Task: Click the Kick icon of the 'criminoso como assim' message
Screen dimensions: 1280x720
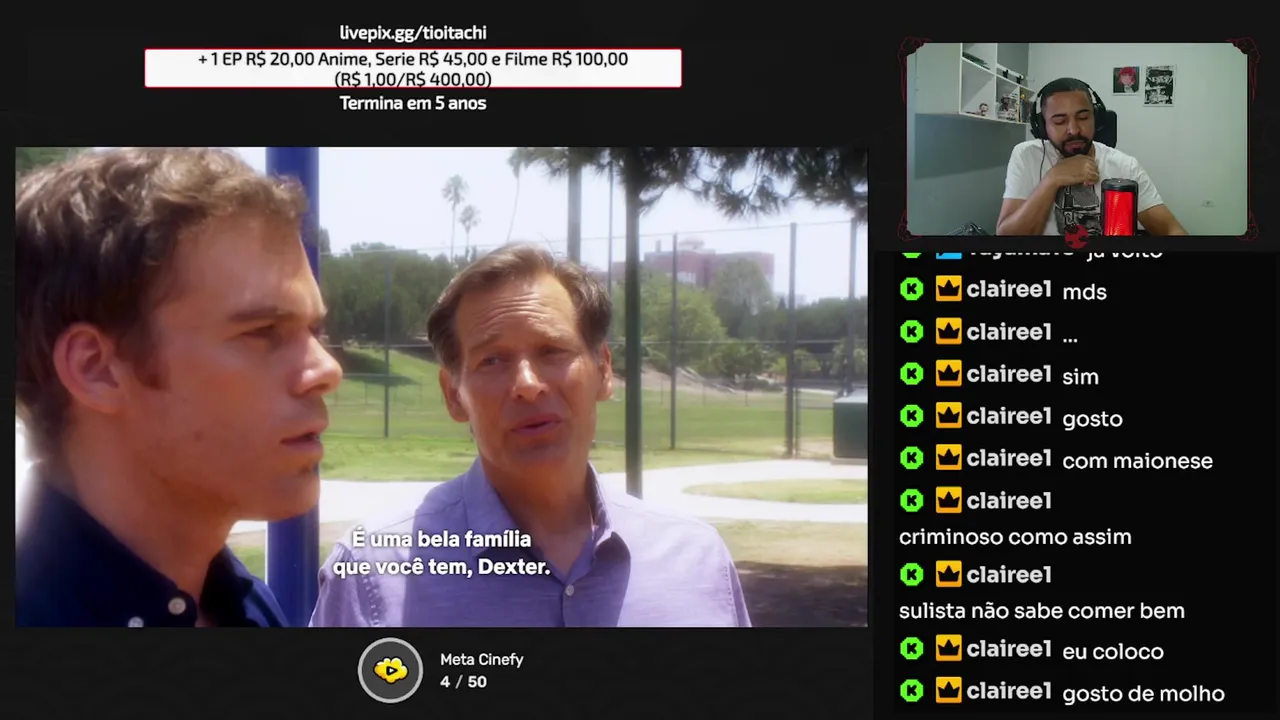Action: pos(911,500)
